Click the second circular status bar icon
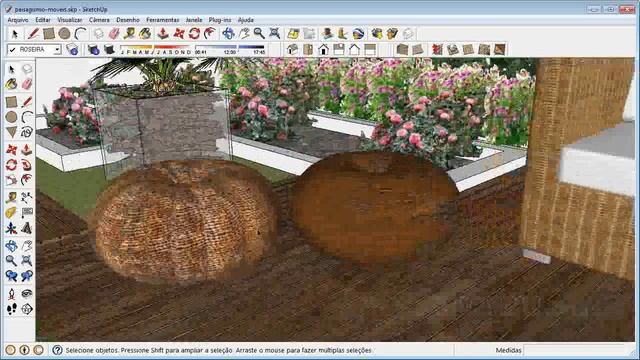The image size is (640, 360). 24,350
